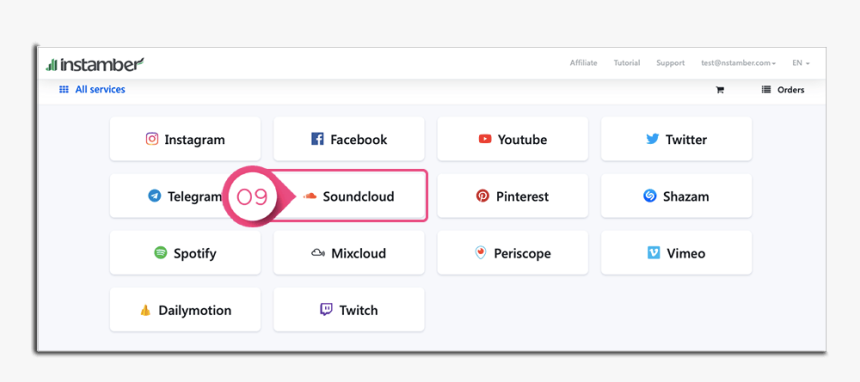Viewport: 860px width, 382px height.
Task: Choose the Twitter service card
Action: click(x=676, y=139)
